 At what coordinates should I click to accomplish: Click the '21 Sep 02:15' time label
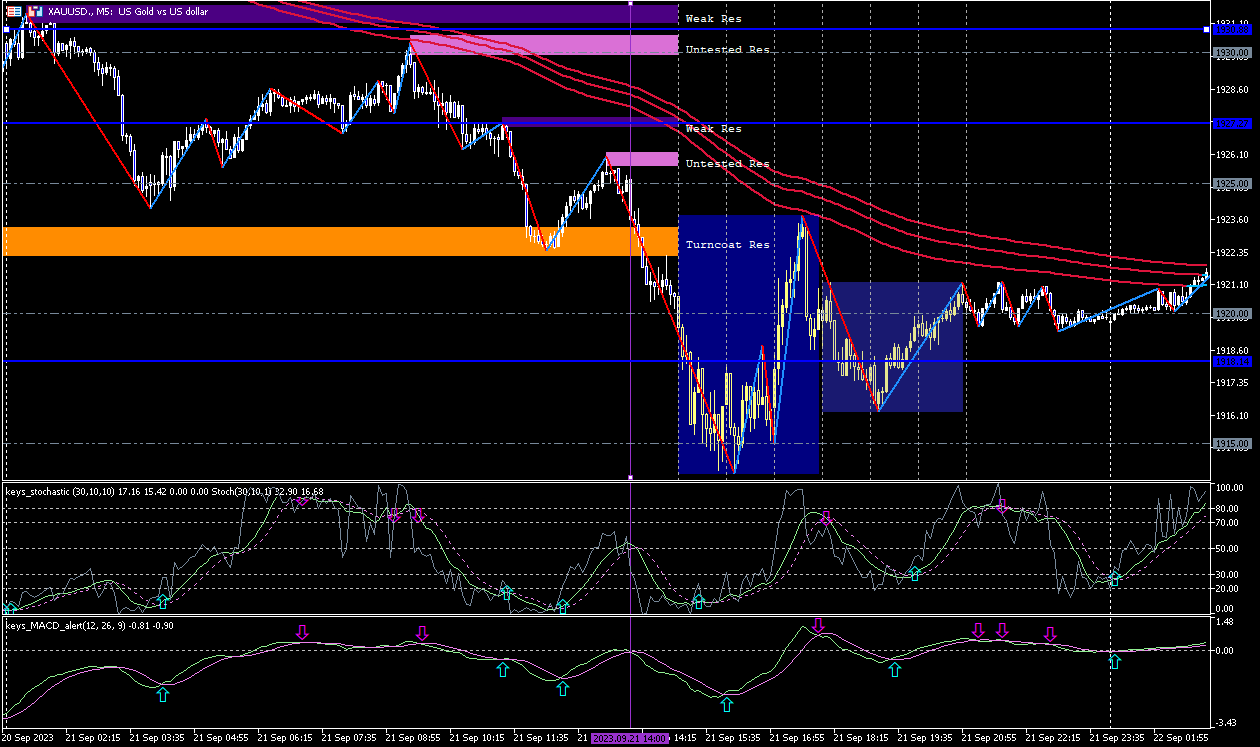tap(93, 738)
